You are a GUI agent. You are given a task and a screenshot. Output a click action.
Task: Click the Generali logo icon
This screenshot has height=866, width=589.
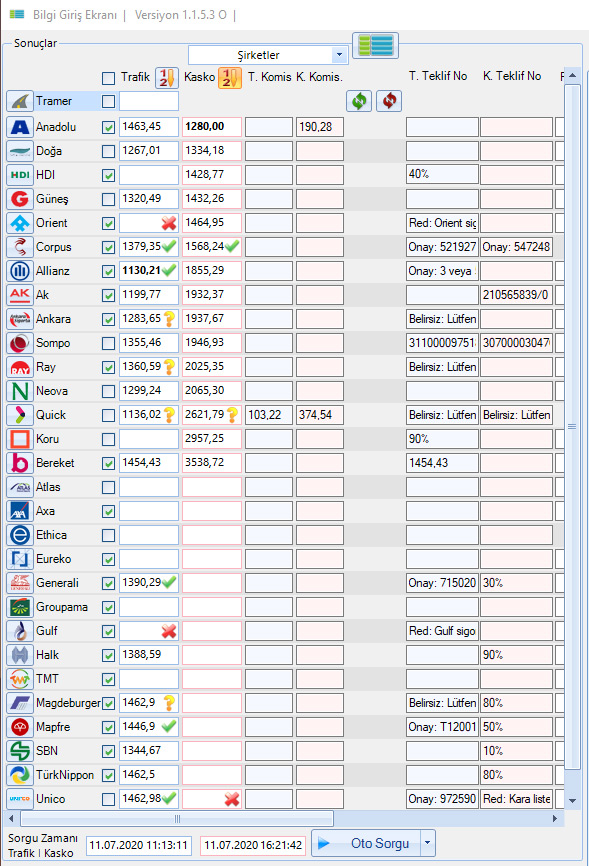click(20, 583)
